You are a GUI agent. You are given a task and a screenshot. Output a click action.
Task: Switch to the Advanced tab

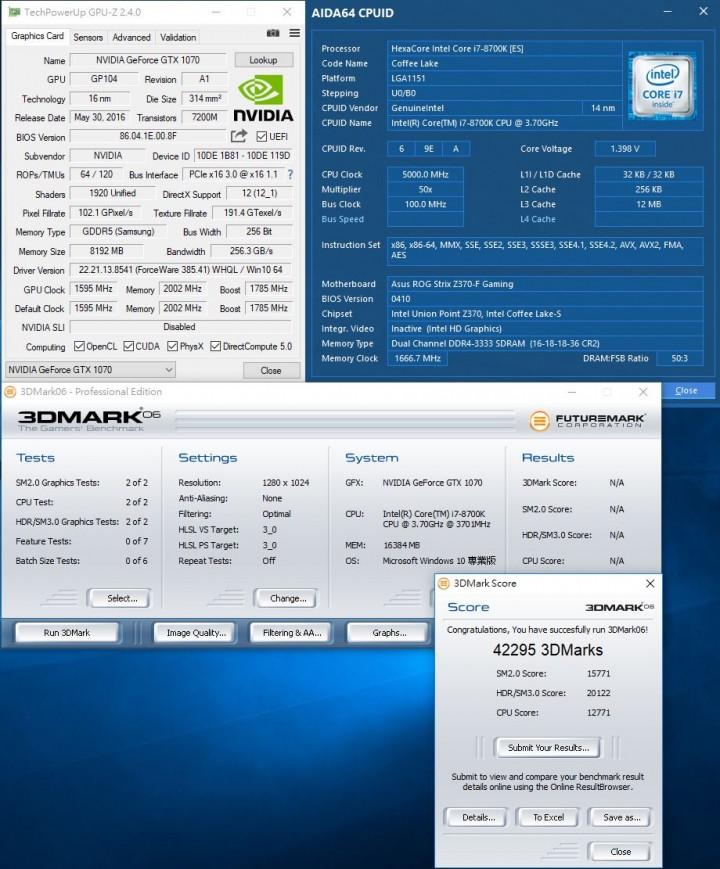pyautogui.click(x=131, y=37)
